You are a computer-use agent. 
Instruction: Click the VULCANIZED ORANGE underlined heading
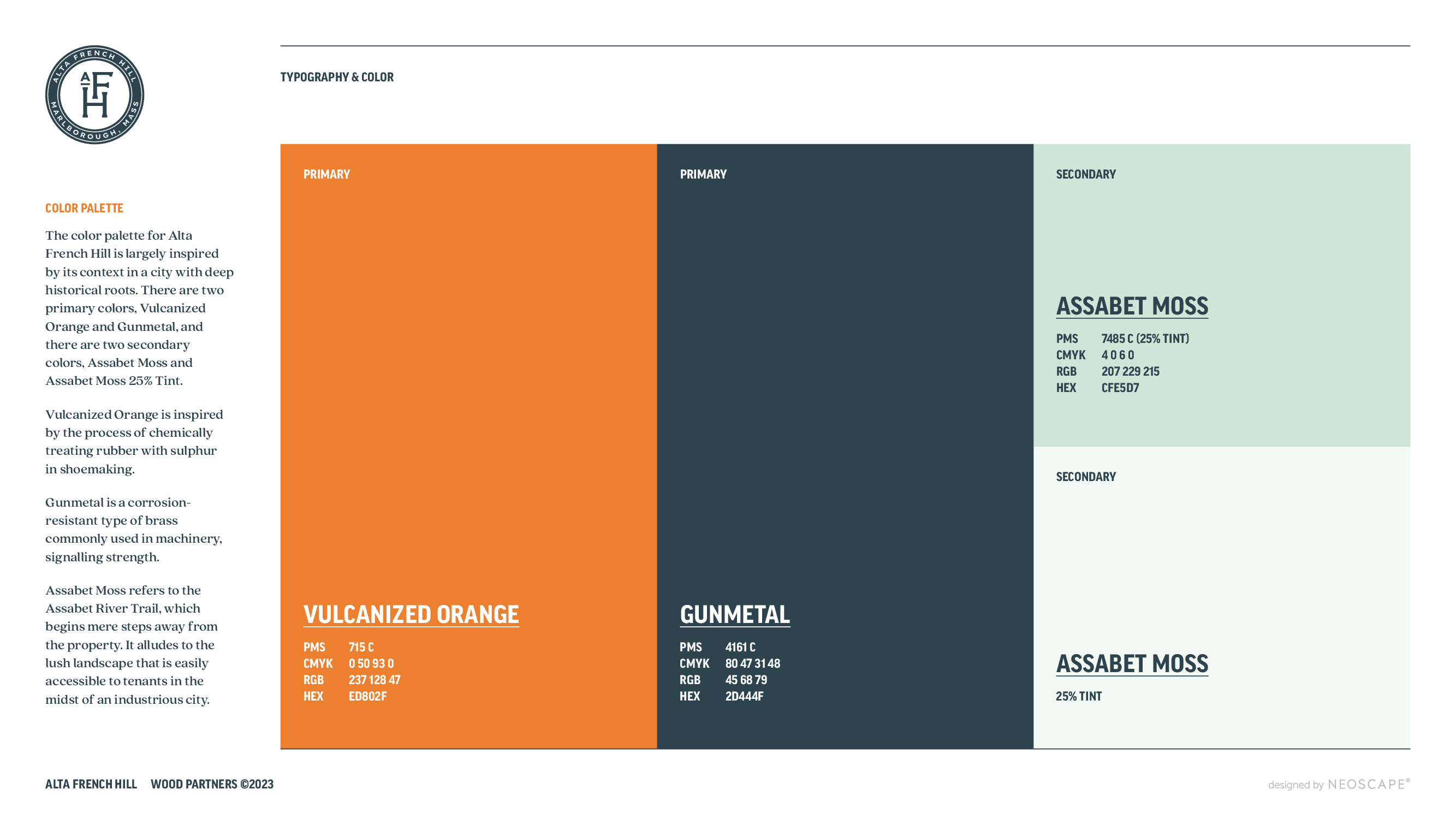point(411,614)
